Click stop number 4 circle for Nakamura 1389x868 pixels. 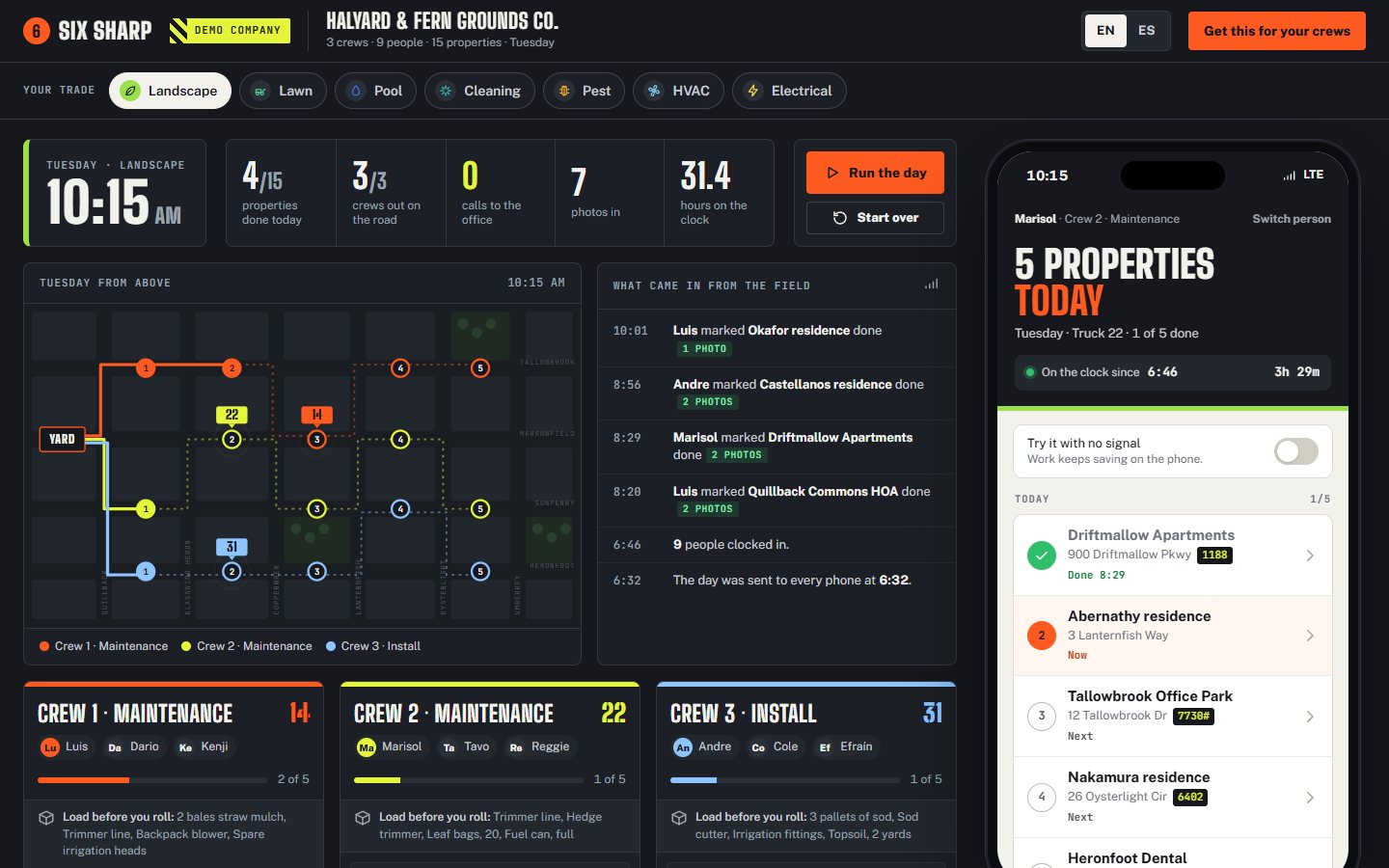(x=1042, y=797)
